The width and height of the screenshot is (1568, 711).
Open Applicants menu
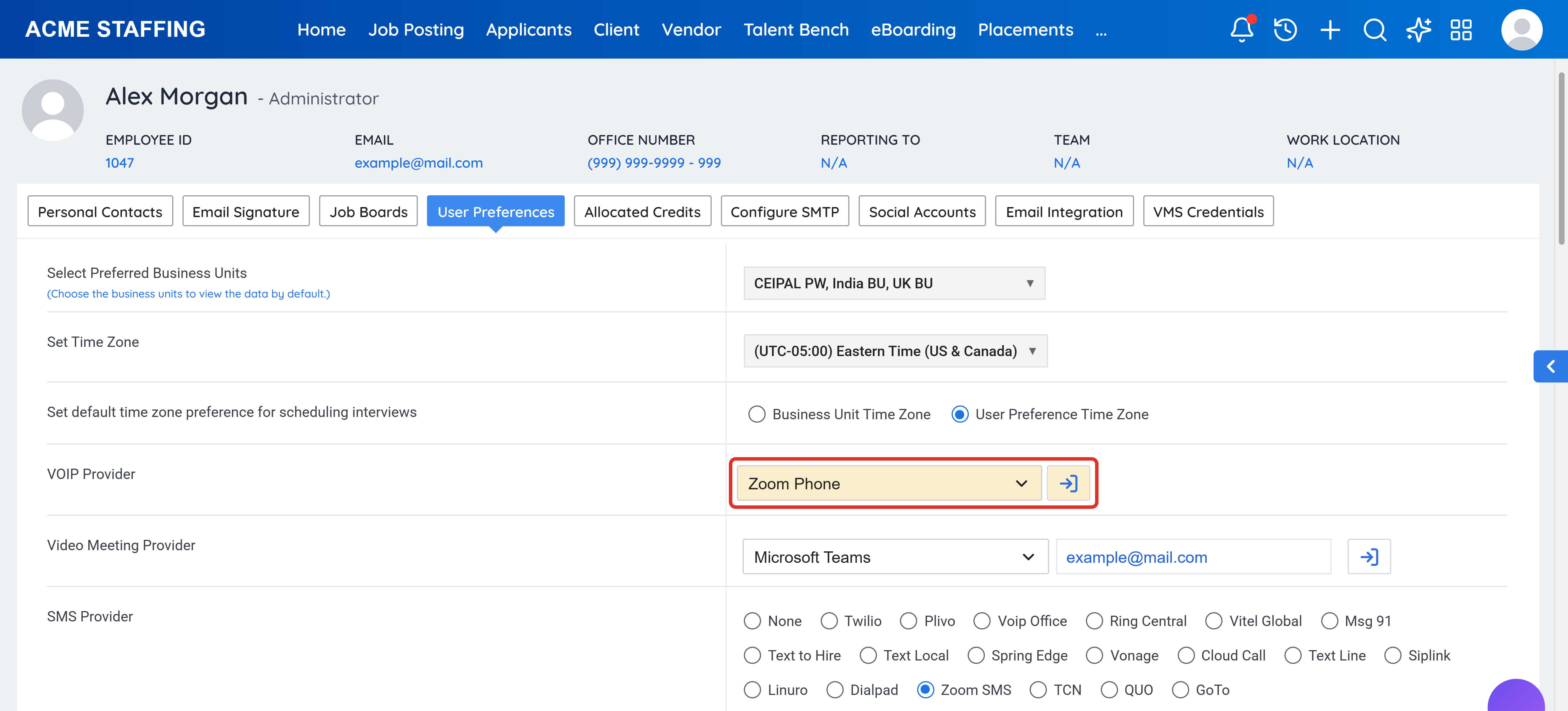point(528,30)
